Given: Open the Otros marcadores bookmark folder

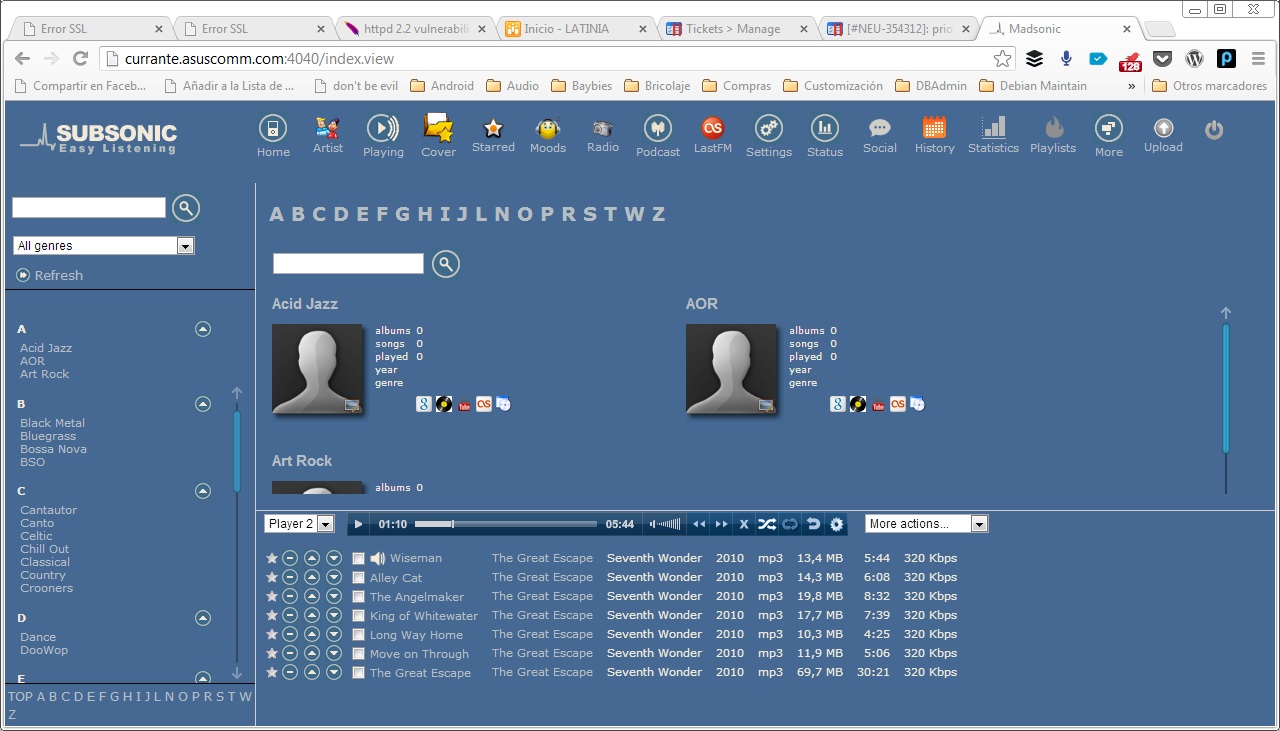Looking at the screenshot, I should pos(1210,86).
